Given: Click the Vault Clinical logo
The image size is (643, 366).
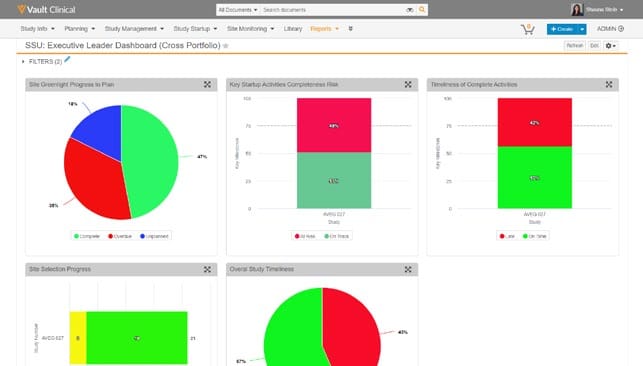Looking at the screenshot, I should (46, 9).
